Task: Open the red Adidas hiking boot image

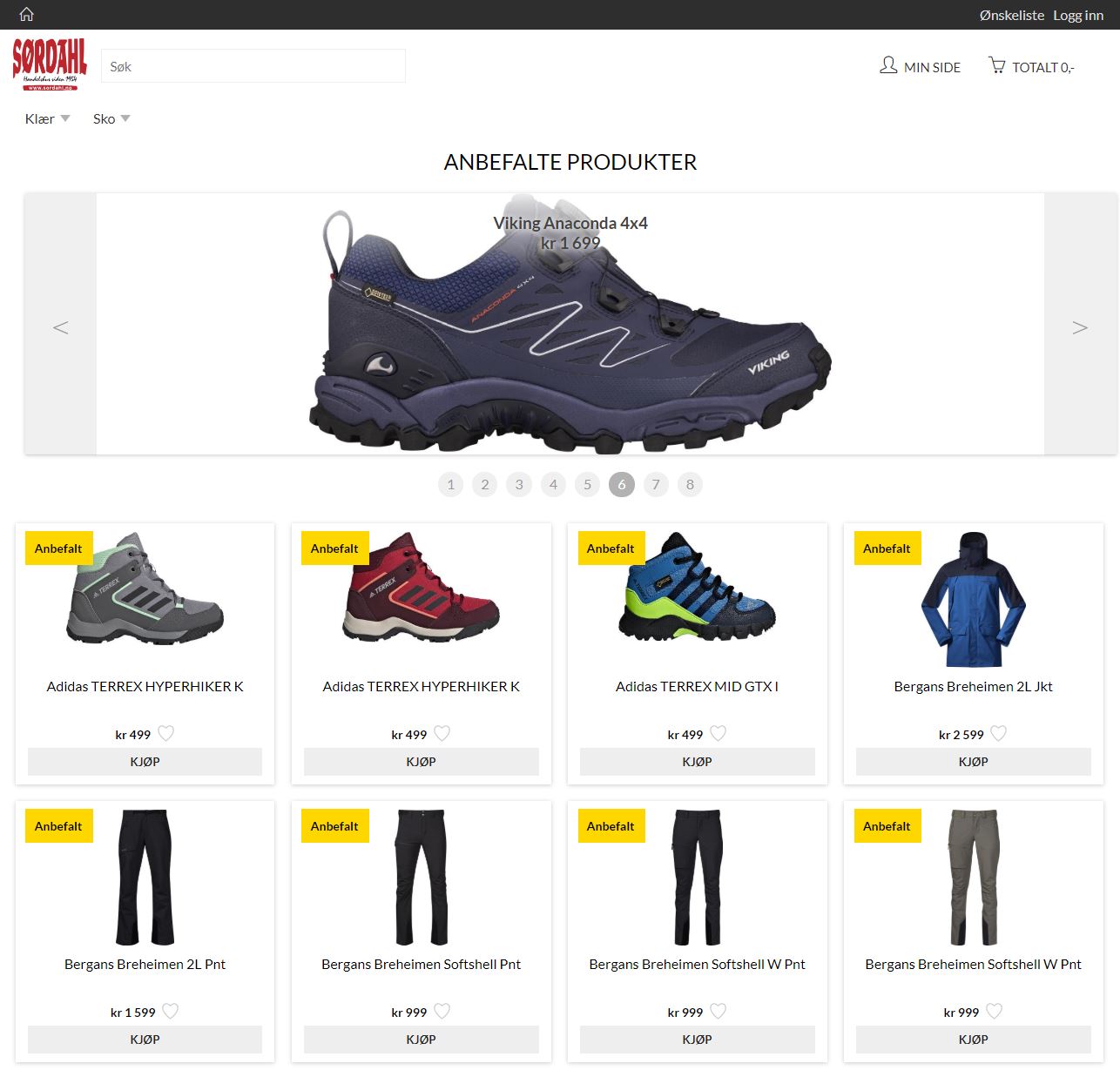Action: pos(422,588)
